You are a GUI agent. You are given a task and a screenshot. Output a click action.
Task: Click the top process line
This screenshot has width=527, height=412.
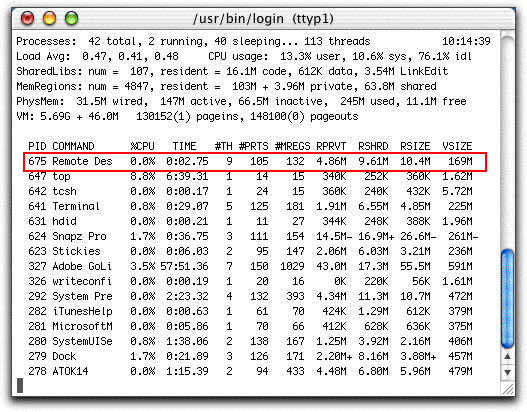[250, 176]
